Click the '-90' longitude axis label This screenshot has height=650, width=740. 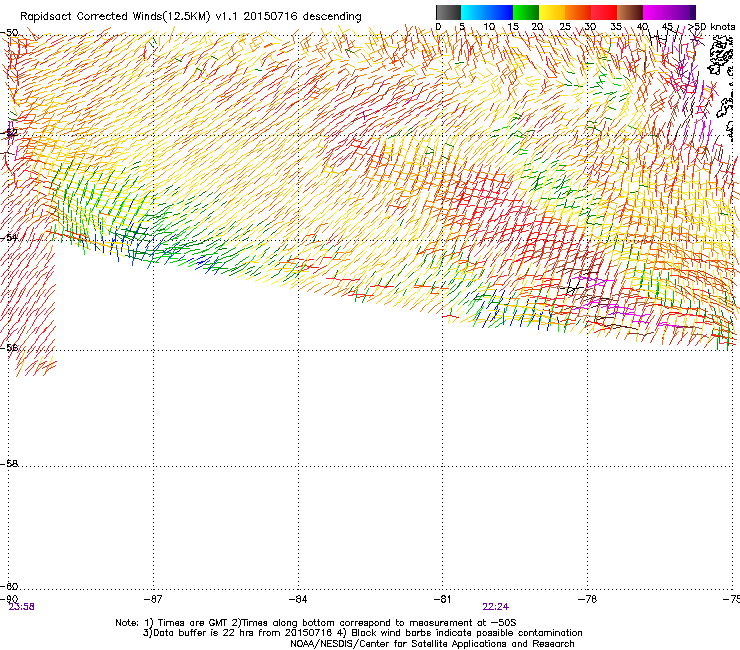(9, 598)
